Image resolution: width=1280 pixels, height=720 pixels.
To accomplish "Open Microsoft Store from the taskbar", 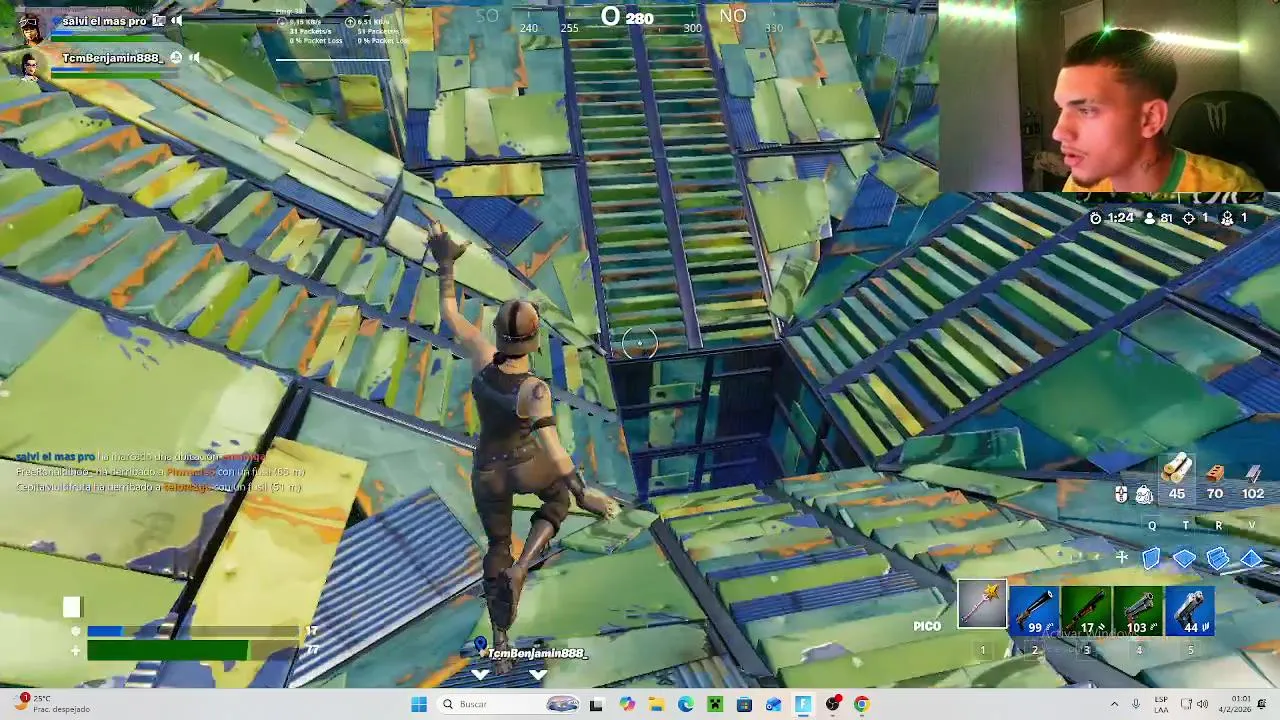I will (x=744, y=704).
